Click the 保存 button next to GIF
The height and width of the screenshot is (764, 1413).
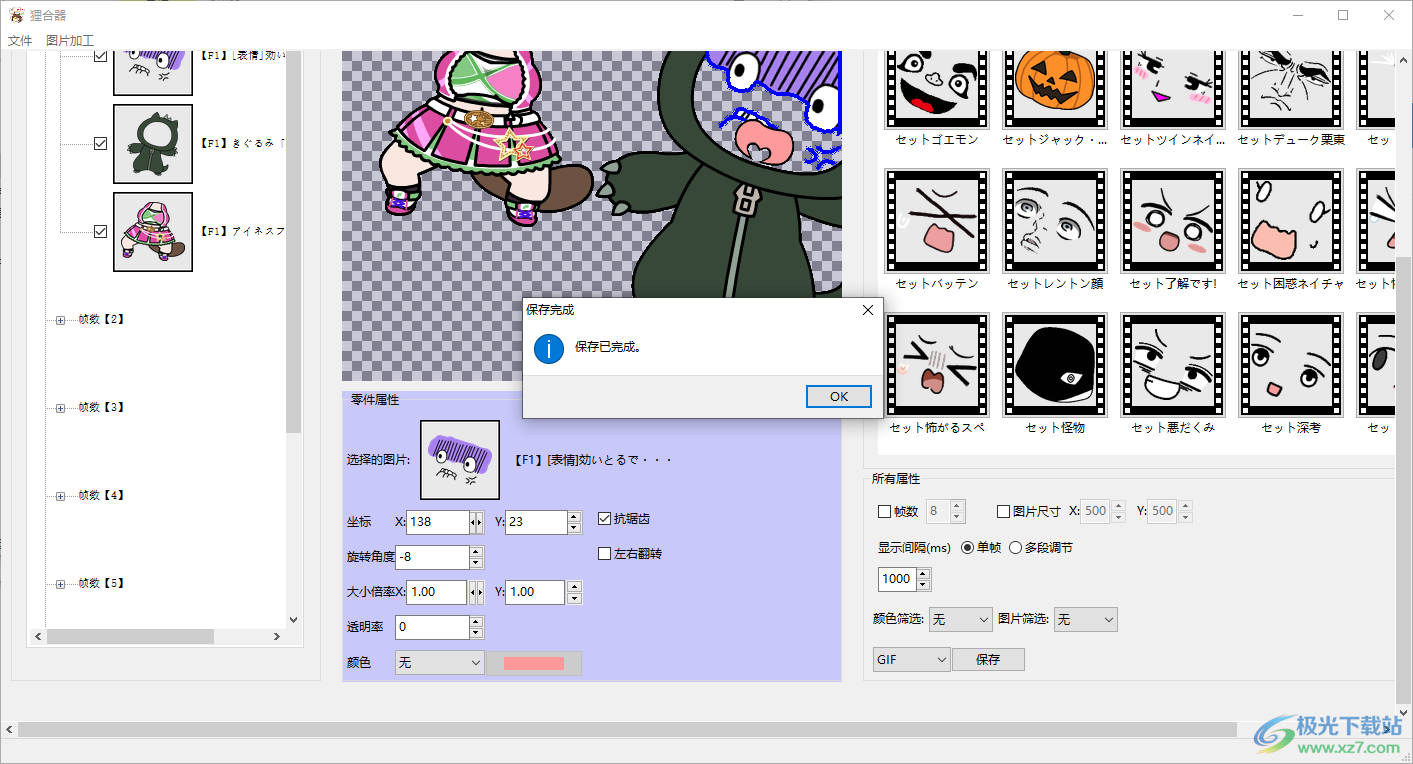987,660
